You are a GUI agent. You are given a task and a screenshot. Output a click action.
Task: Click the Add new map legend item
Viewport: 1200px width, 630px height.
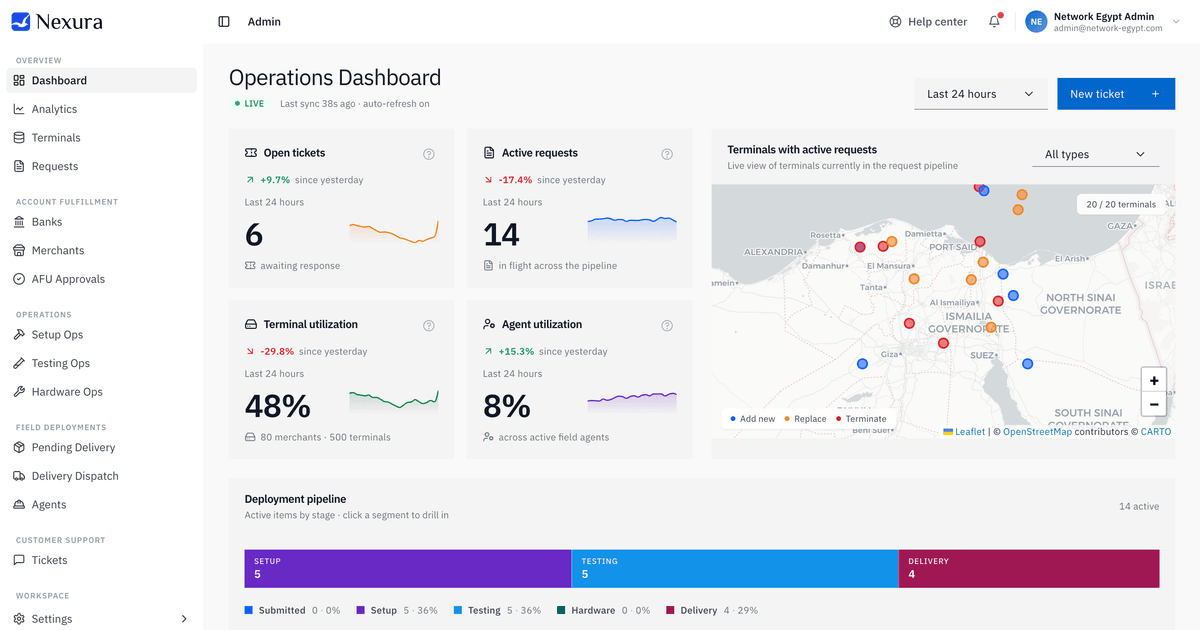(753, 419)
